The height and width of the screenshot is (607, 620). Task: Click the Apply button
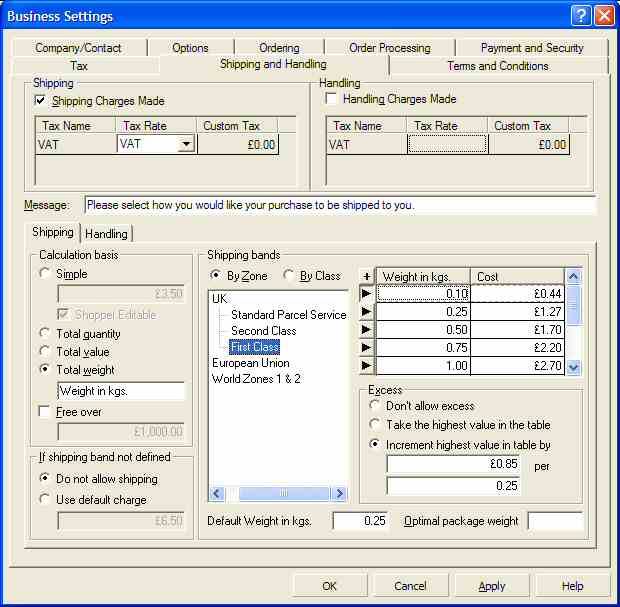[491, 586]
